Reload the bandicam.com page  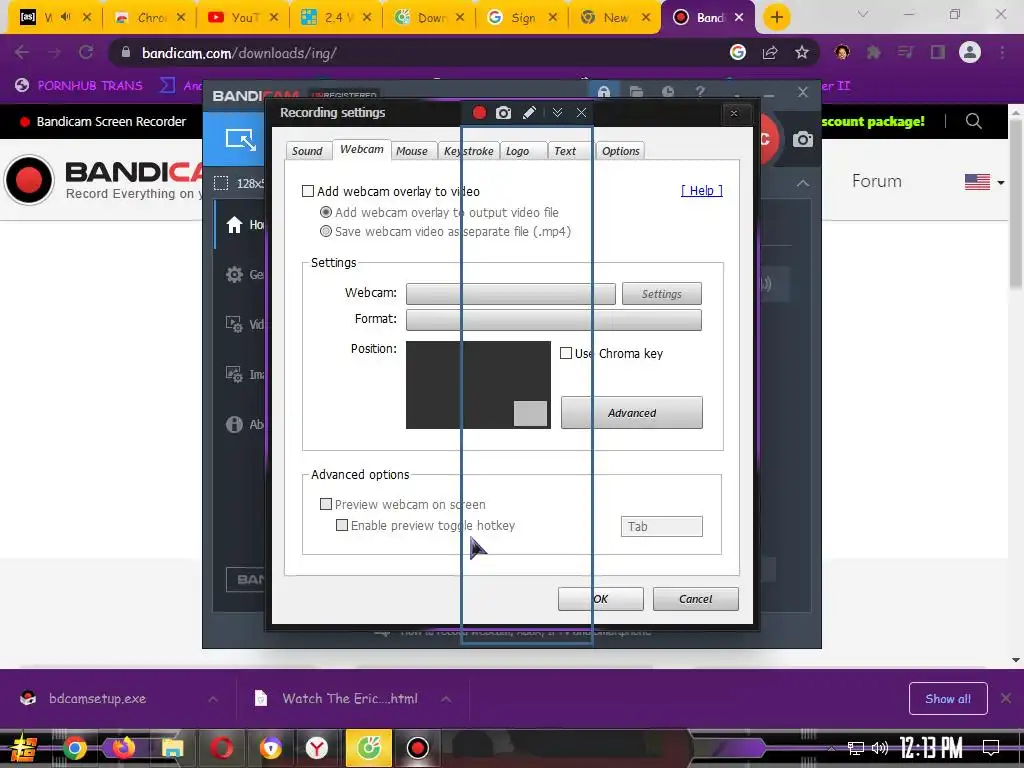tap(86, 52)
